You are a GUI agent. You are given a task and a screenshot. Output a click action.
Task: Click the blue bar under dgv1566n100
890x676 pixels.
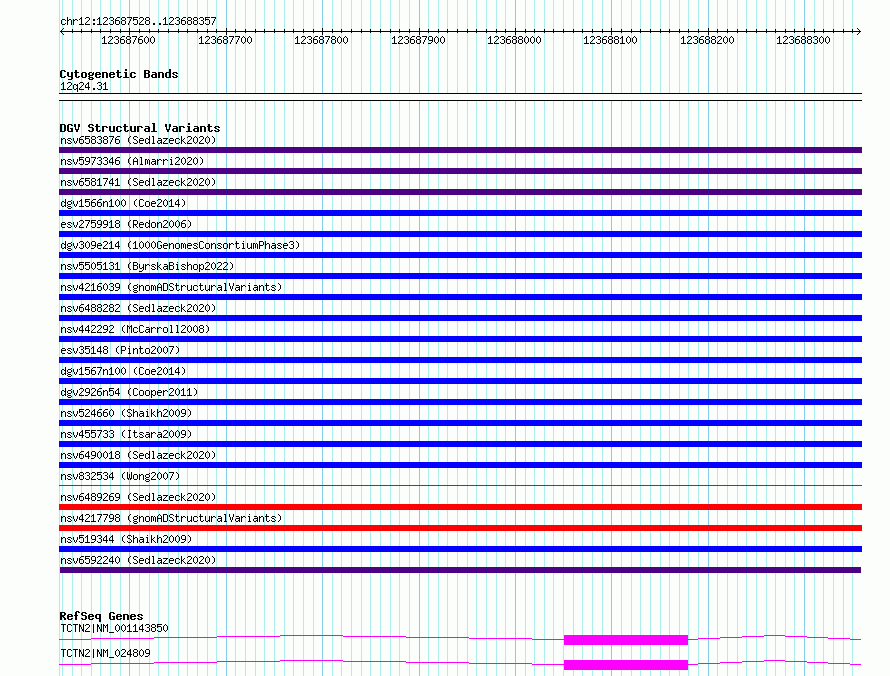460,213
